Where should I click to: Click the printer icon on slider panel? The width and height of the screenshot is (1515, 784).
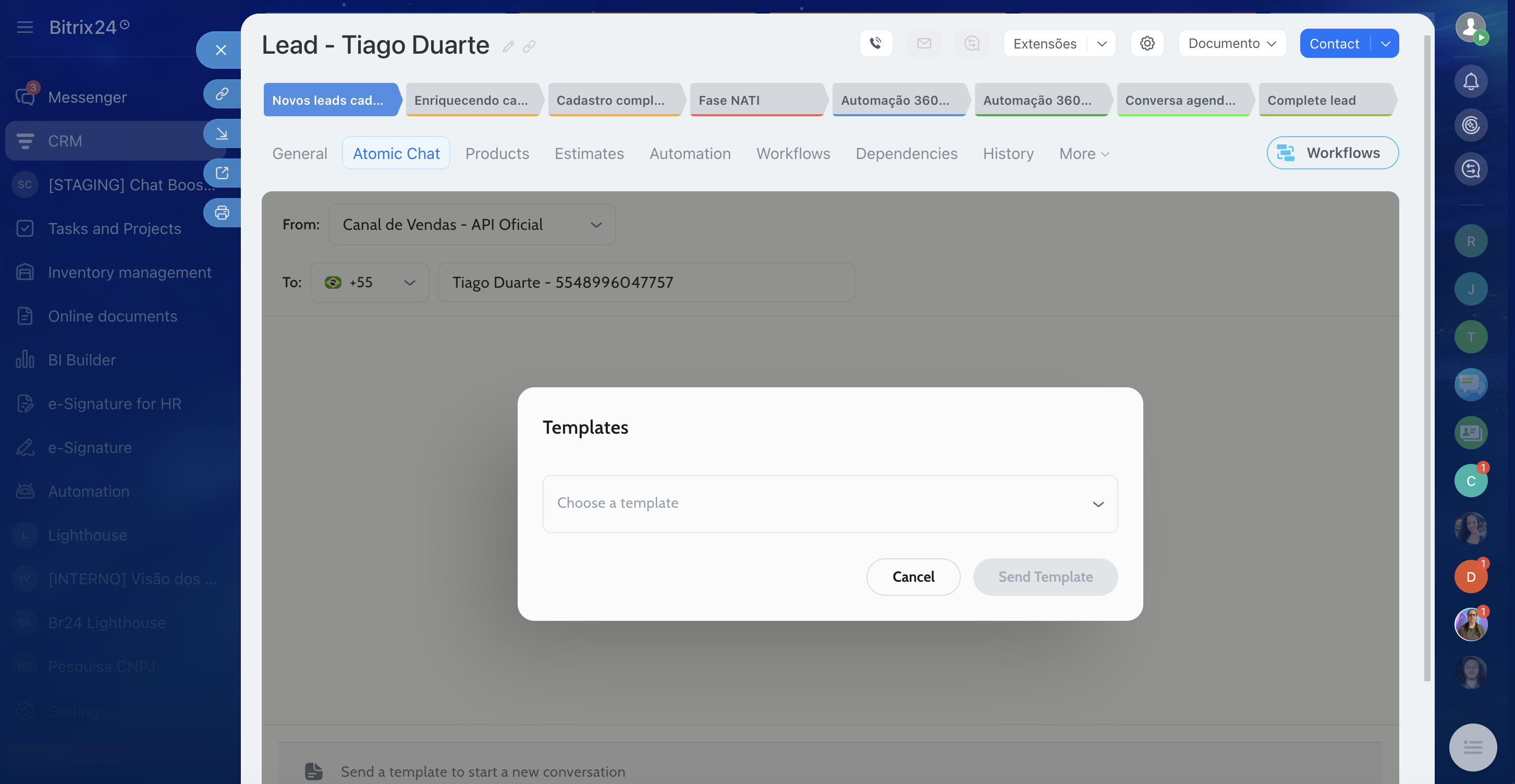pyautogui.click(x=222, y=212)
